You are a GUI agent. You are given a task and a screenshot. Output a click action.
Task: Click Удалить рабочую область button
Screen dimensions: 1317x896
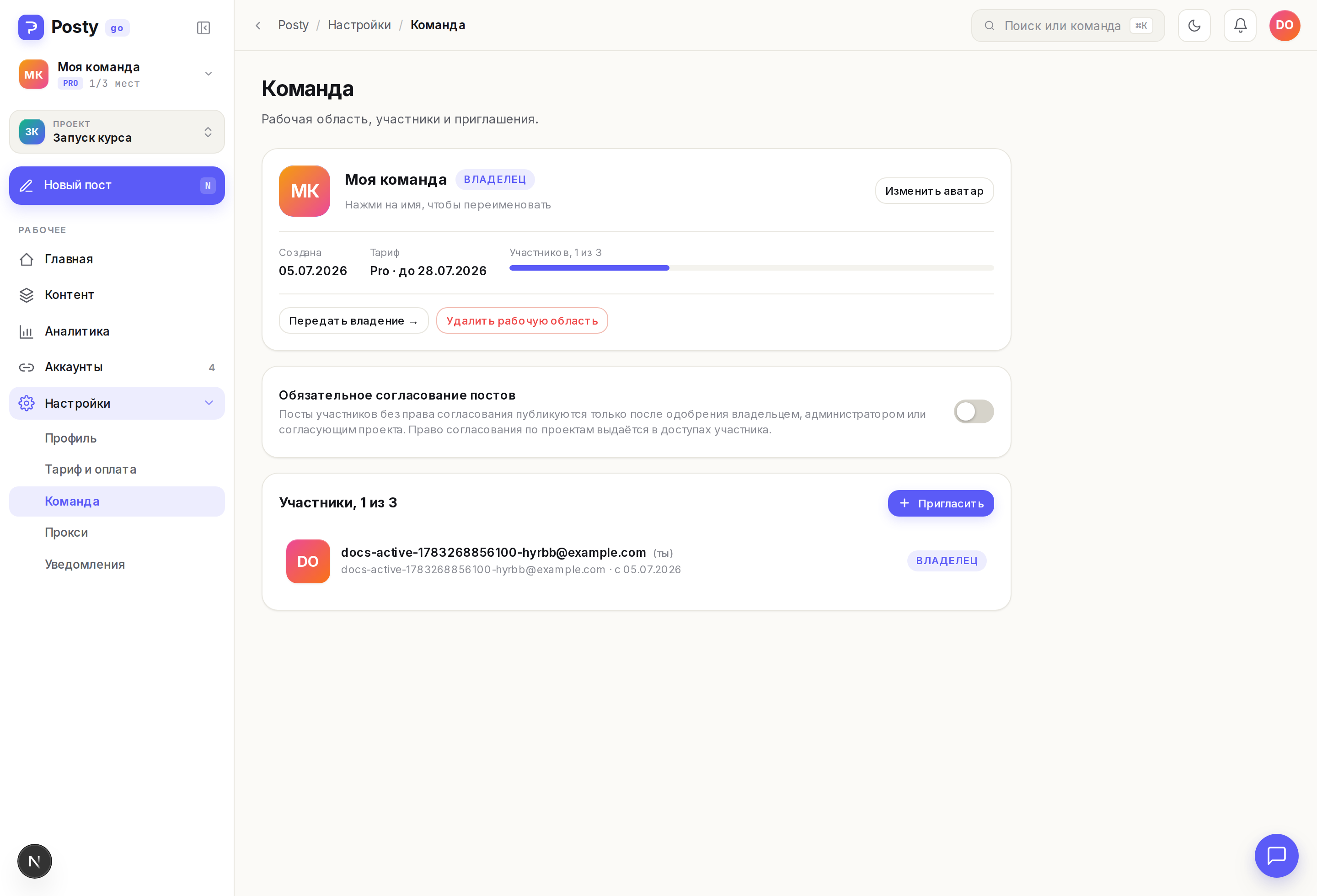click(x=522, y=320)
